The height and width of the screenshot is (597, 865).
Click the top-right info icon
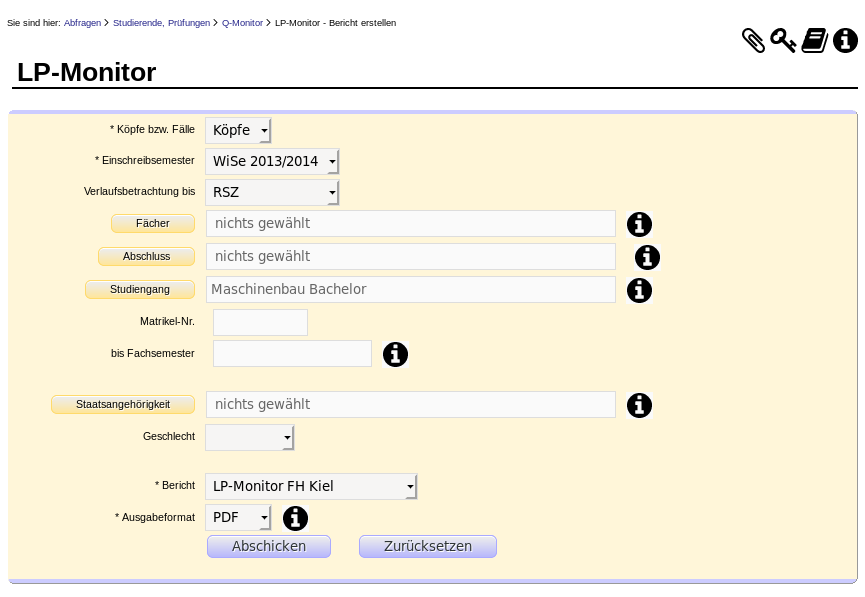845,40
